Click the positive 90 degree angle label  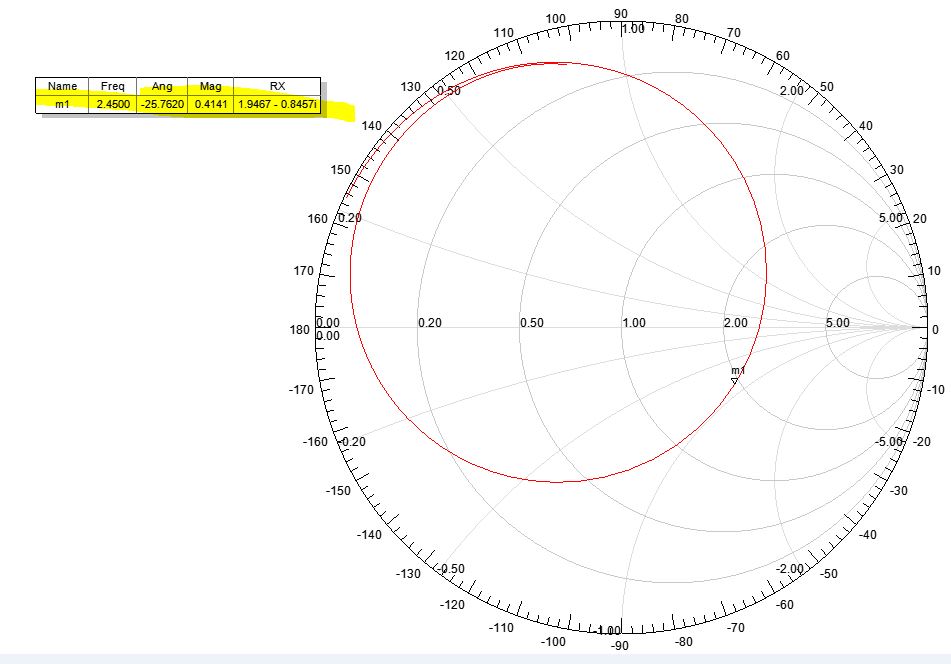pyautogui.click(x=620, y=13)
